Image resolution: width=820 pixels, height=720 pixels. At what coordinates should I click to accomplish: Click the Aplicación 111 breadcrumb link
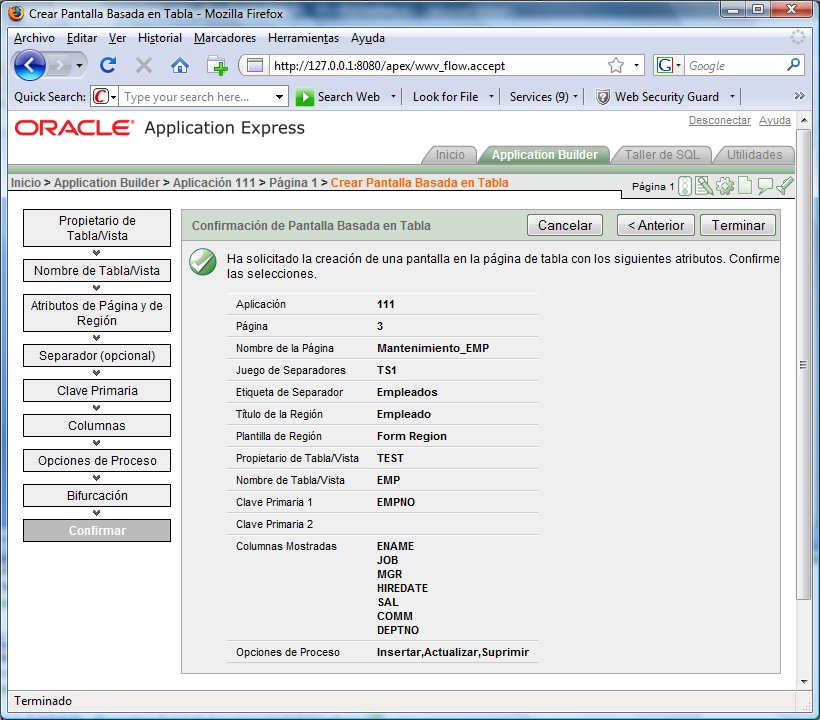[x=214, y=182]
